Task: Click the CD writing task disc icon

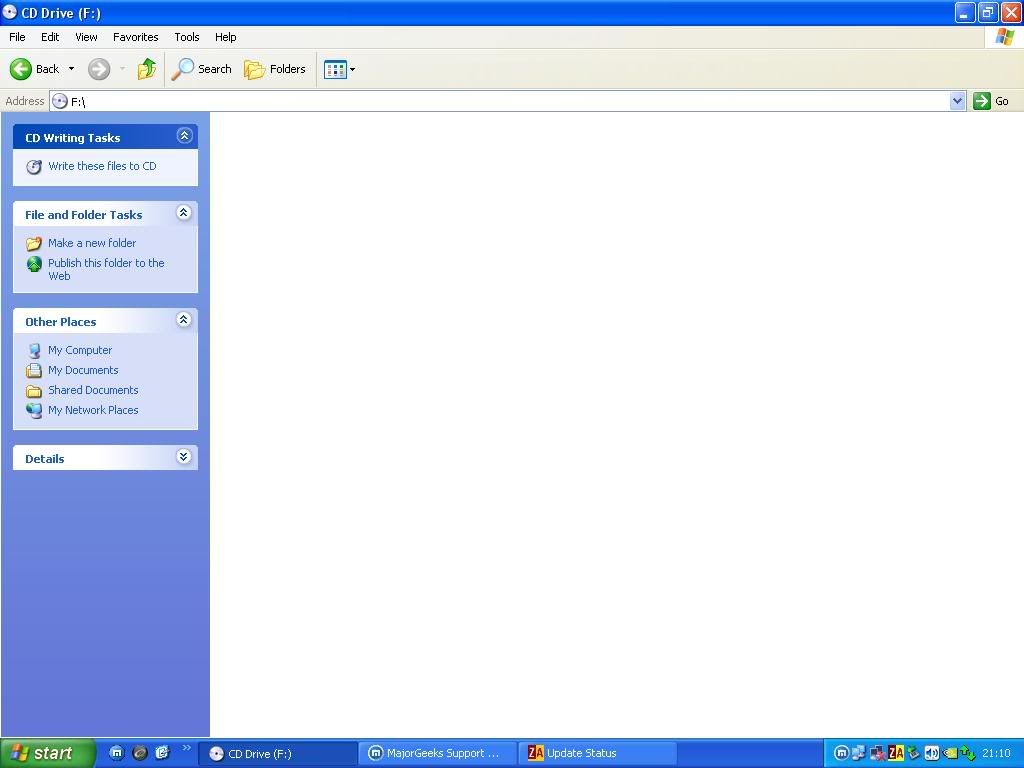Action: pyautogui.click(x=34, y=167)
